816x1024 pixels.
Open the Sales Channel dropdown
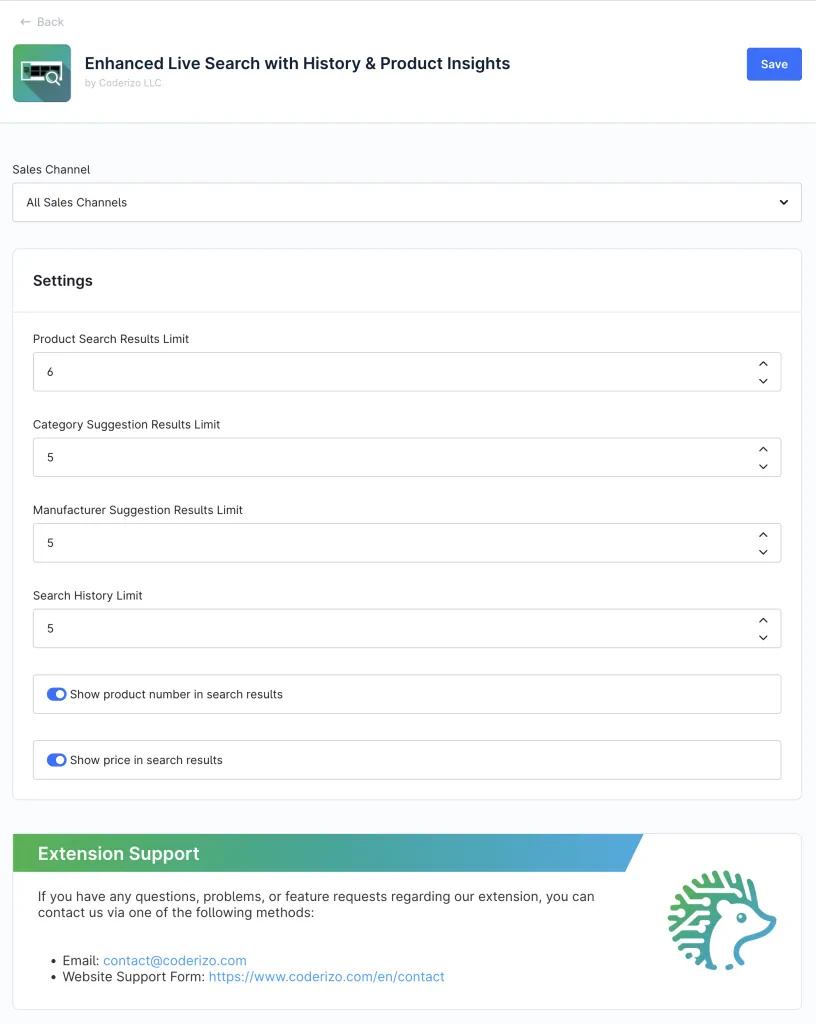[406, 202]
